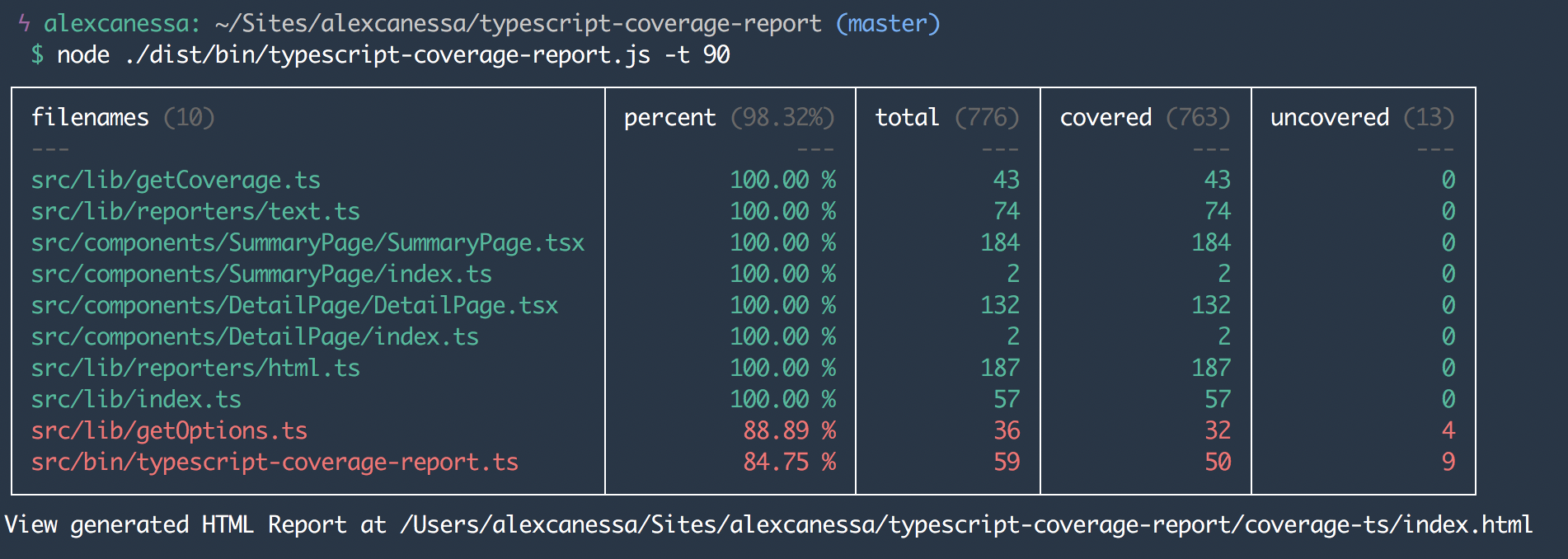Viewport: 1568px width, 559px height.
Task: Click the 88.89 % percent value
Action: (x=790, y=431)
